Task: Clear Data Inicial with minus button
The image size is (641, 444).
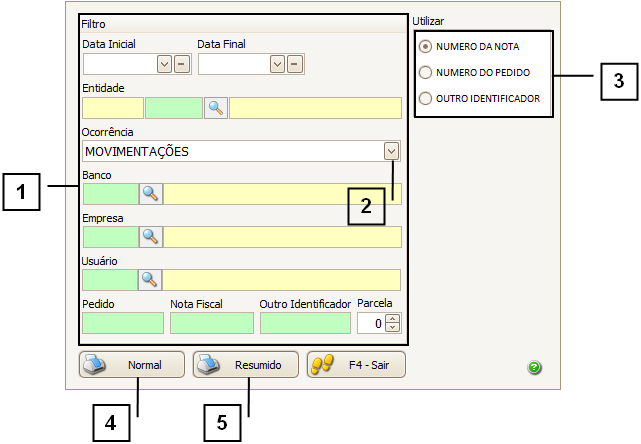Action: coord(181,65)
